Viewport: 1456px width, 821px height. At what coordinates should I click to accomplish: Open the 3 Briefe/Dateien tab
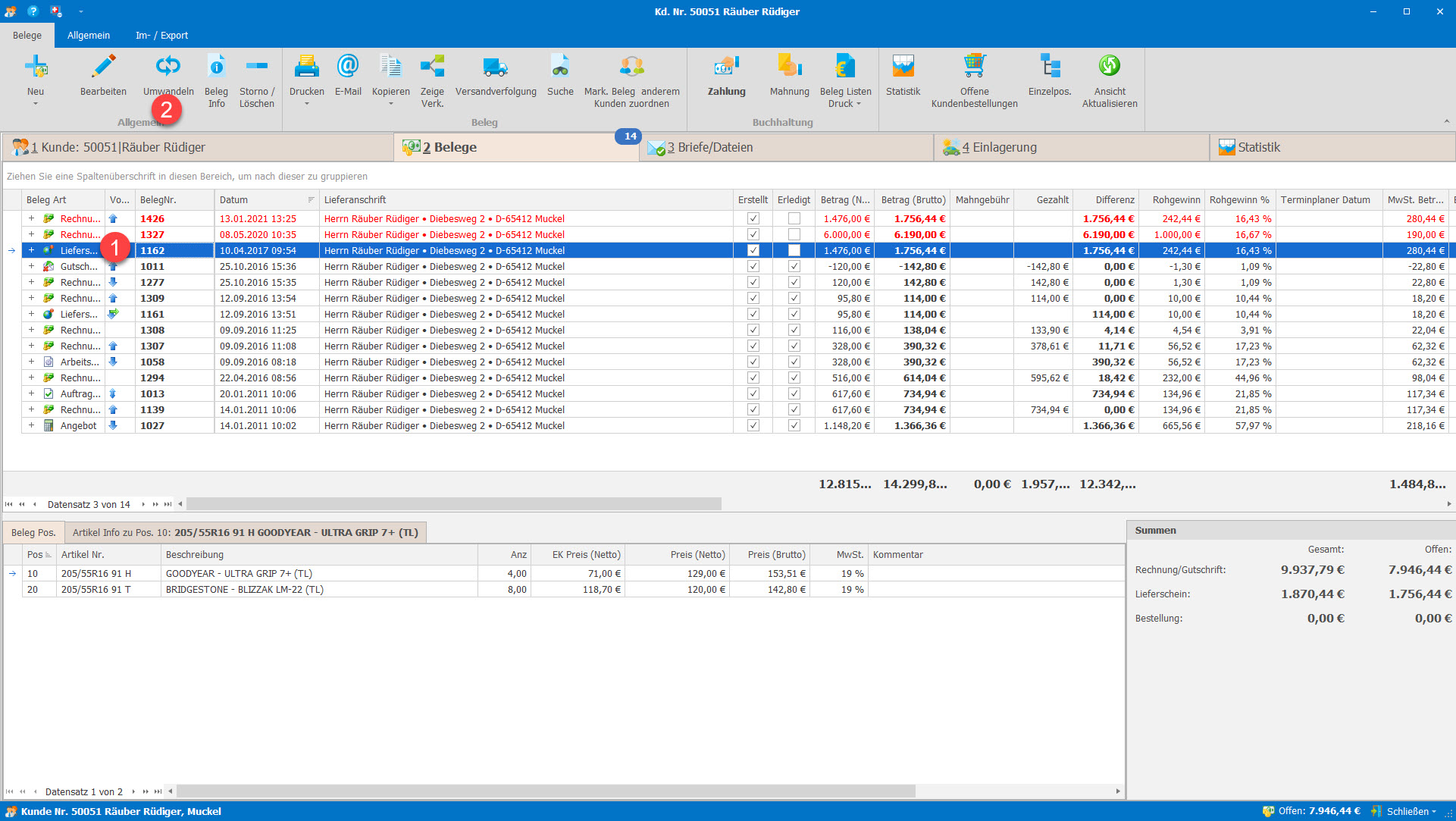[709, 147]
